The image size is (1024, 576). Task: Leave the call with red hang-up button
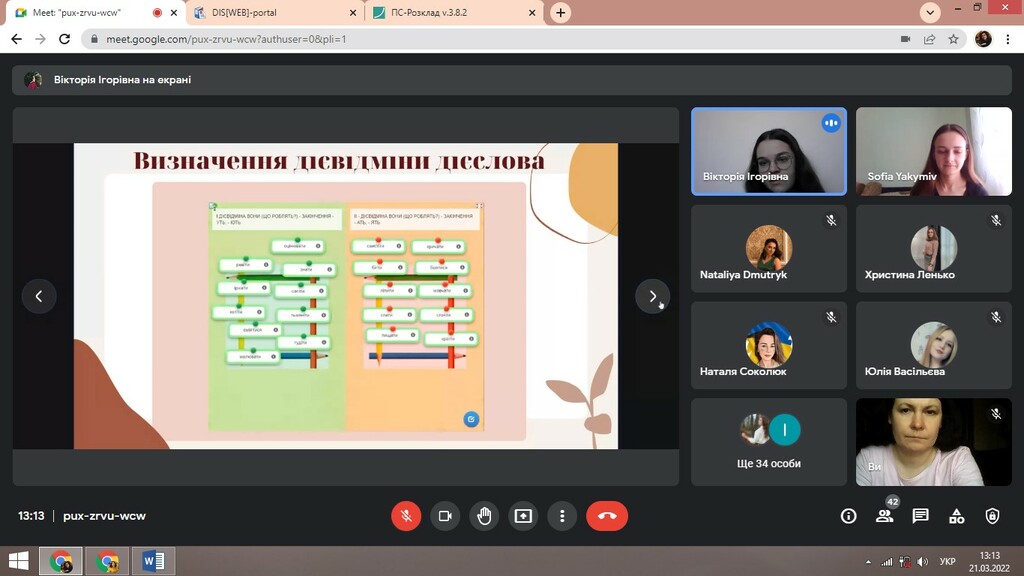(x=607, y=516)
